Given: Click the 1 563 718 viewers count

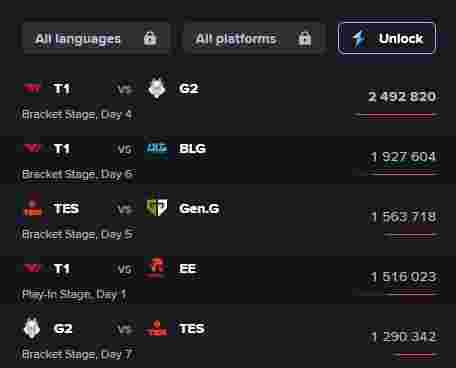Looking at the screenshot, I should coord(403,217).
